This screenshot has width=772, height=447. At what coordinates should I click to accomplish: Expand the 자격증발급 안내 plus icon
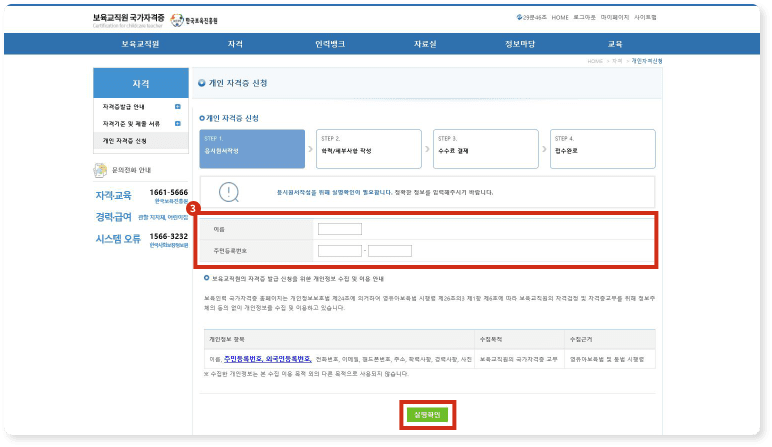[178, 107]
